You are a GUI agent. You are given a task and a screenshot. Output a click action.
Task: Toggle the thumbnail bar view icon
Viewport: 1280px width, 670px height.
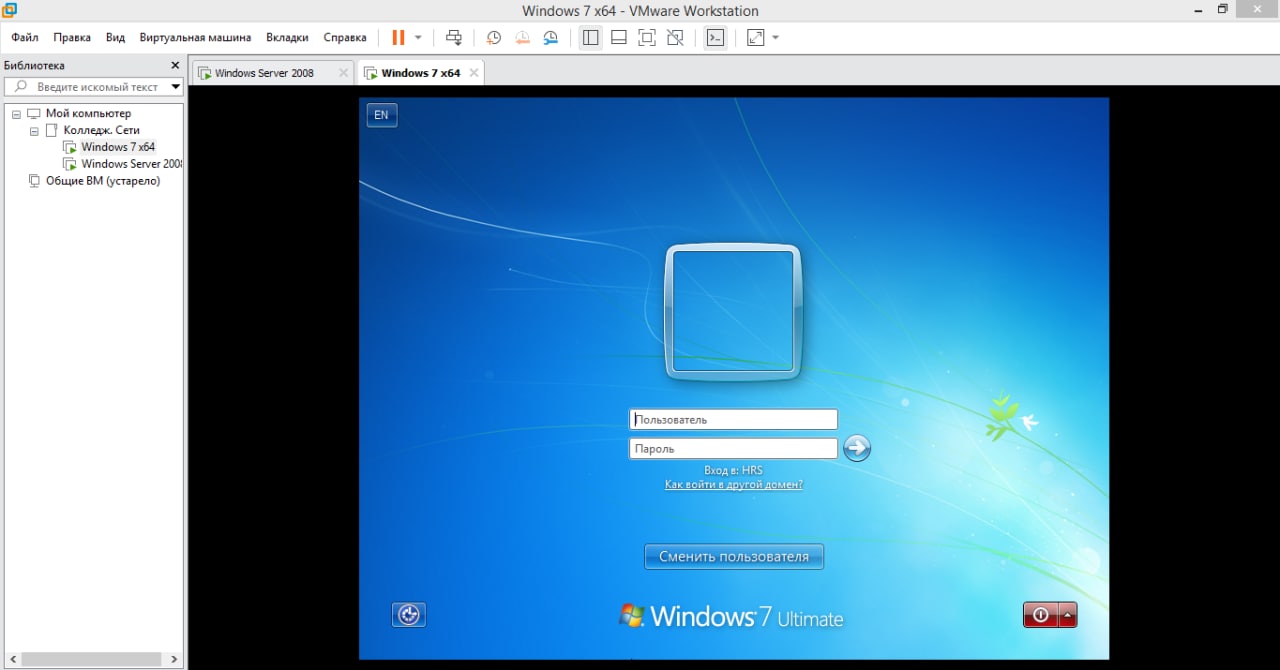pyautogui.click(x=619, y=38)
